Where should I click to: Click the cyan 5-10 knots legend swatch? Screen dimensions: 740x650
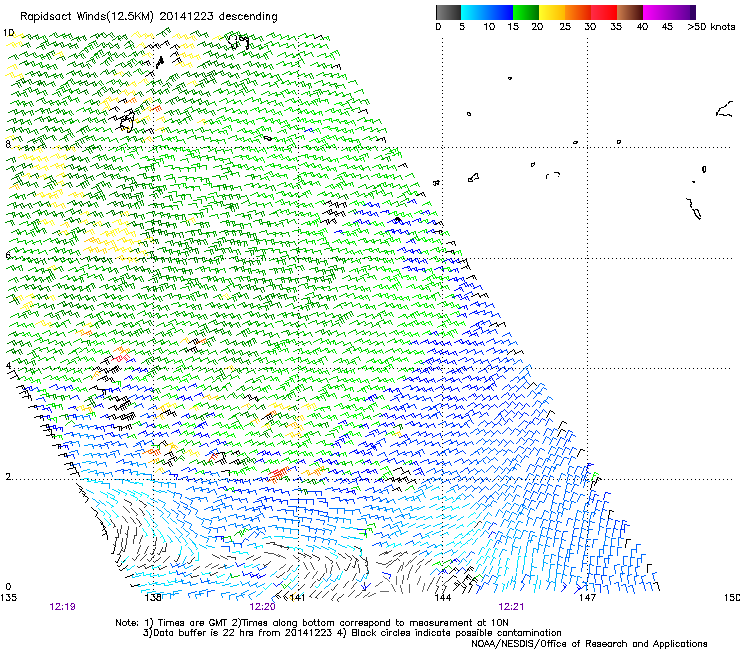[474, 13]
